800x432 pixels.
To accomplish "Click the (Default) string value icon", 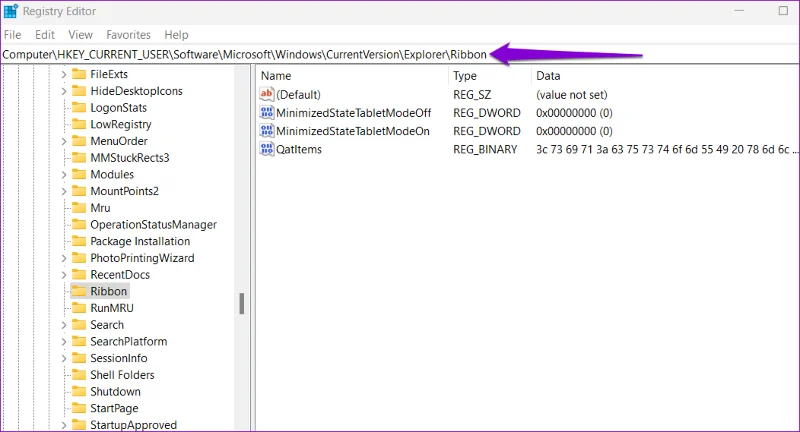I will (267, 94).
